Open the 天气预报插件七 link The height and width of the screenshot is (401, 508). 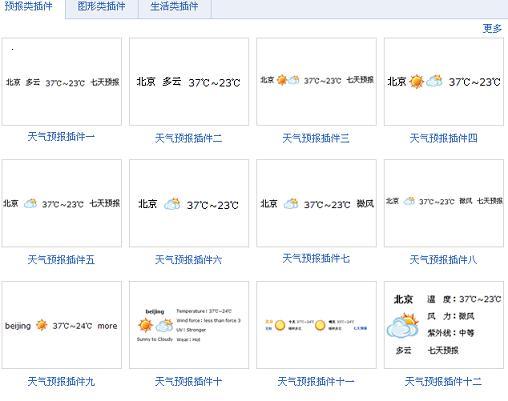pyautogui.click(x=316, y=258)
